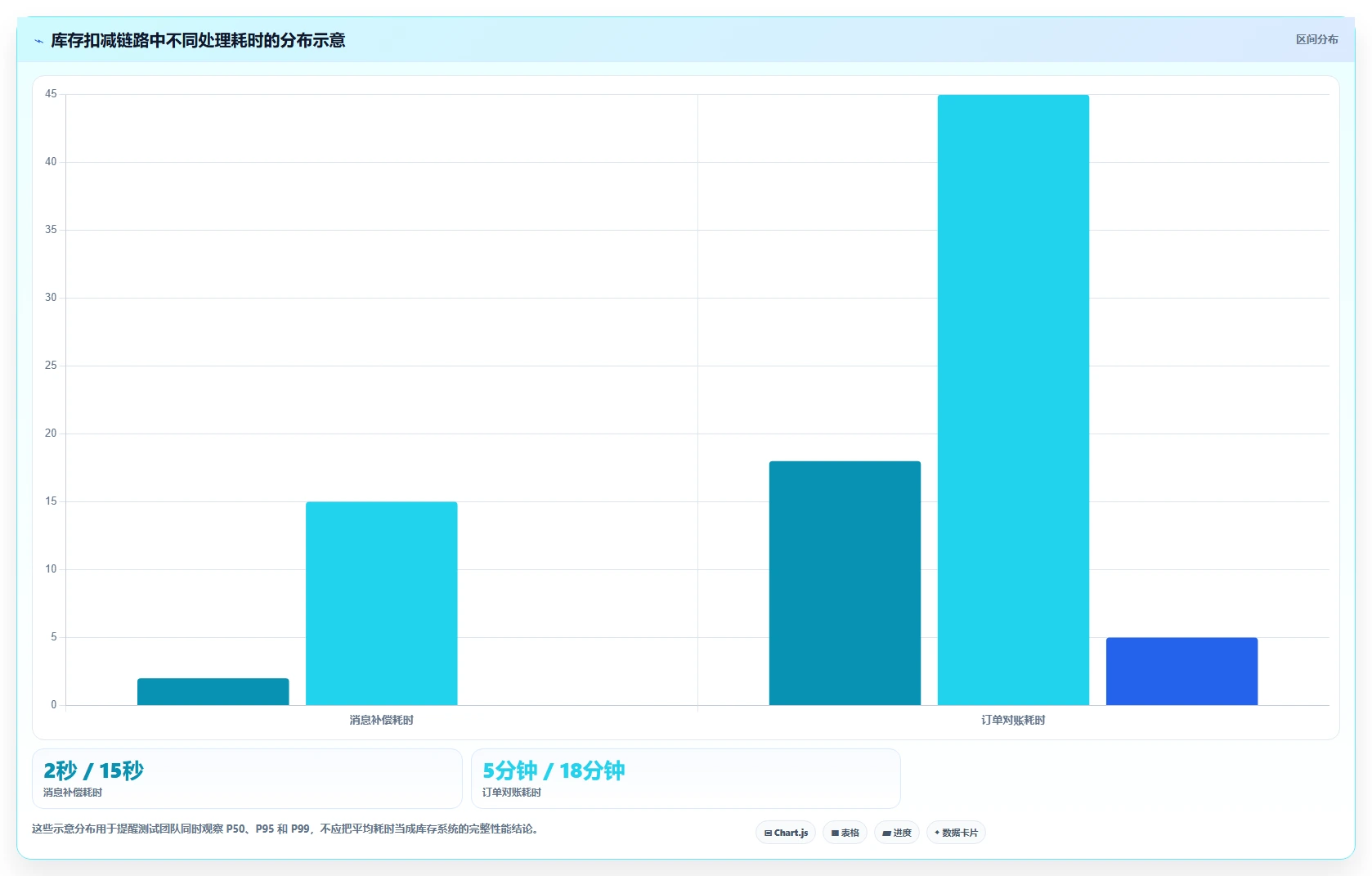Click the 消息补偿耗时 x-axis label
This screenshot has width=1372, height=876.
pos(381,720)
